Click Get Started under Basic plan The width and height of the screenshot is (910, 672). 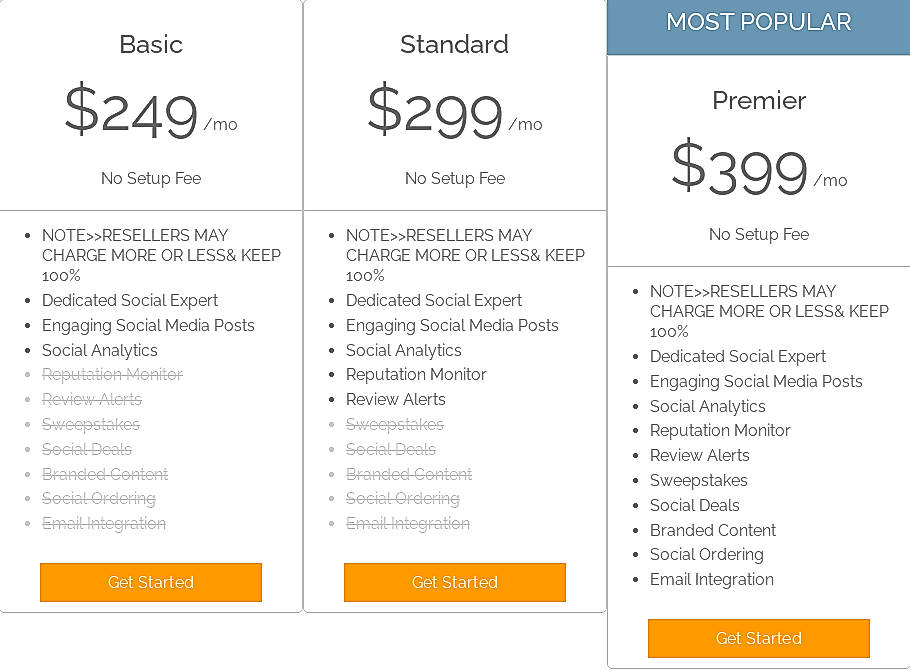point(150,582)
